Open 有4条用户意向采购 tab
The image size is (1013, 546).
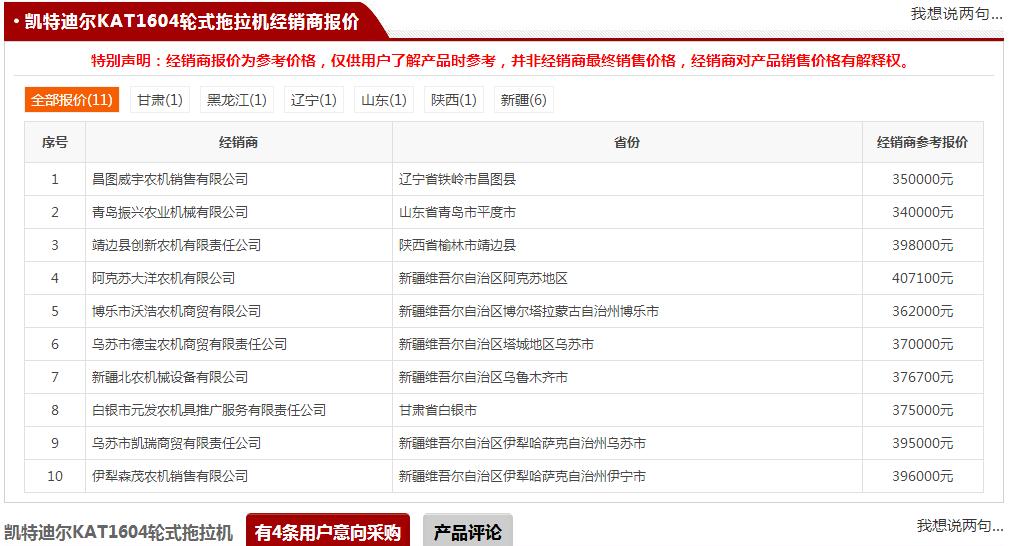[x=328, y=531]
